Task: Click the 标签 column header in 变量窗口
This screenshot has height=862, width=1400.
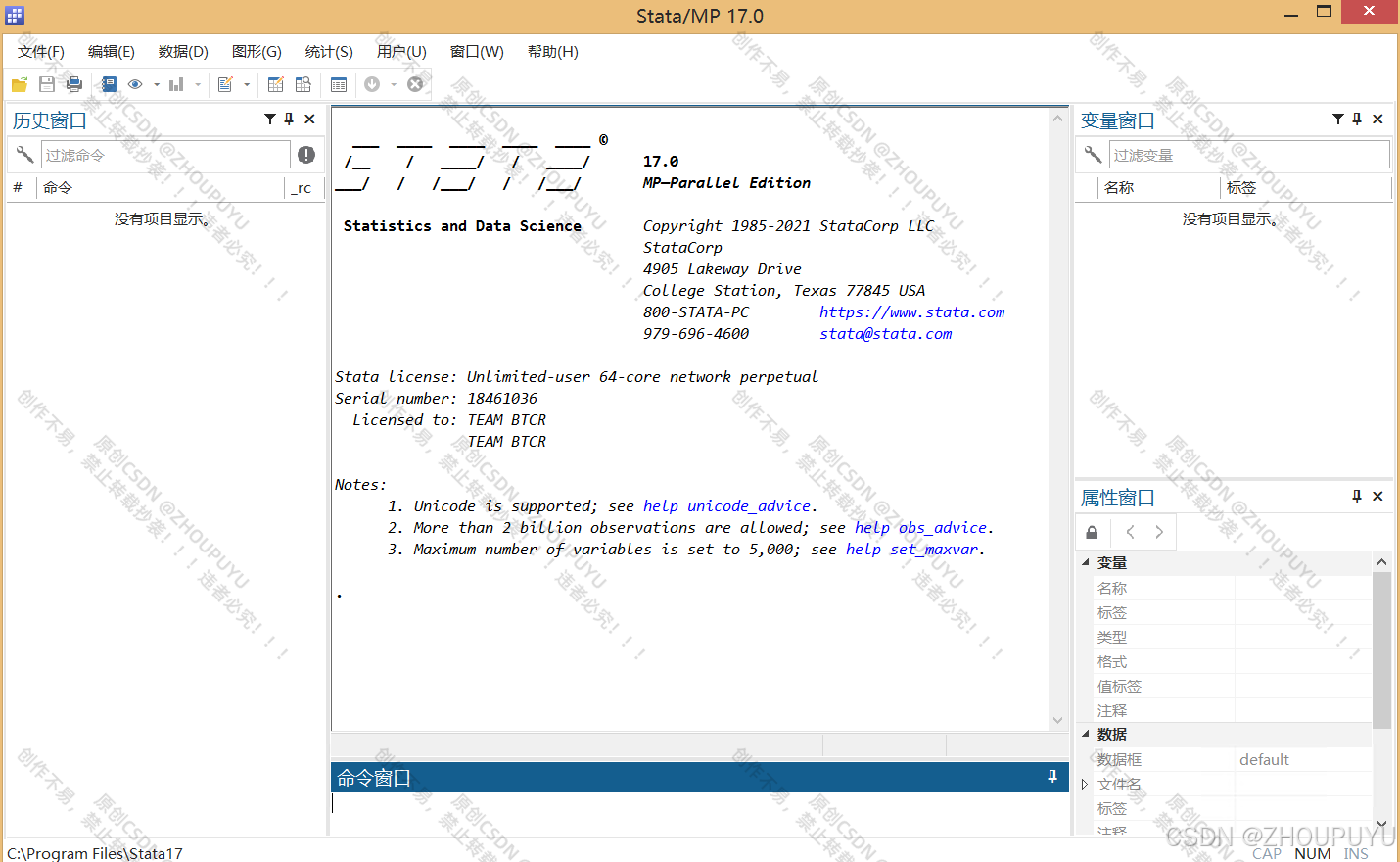Action: 1306,187
